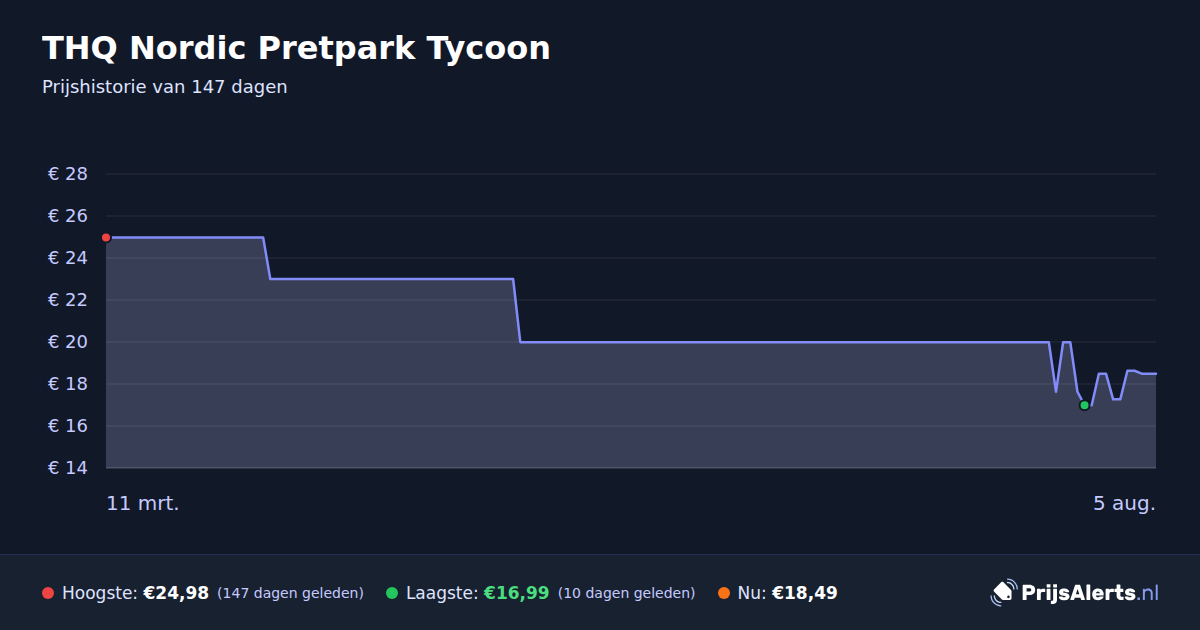Click the 5 aug. end date label
1200x630 pixels.
tap(1124, 503)
